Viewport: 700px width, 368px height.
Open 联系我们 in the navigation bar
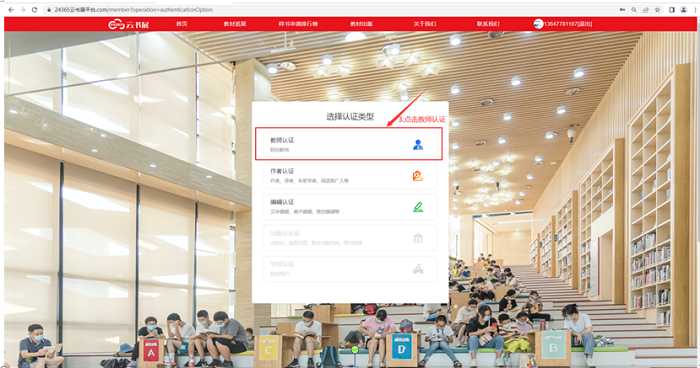[488, 24]
